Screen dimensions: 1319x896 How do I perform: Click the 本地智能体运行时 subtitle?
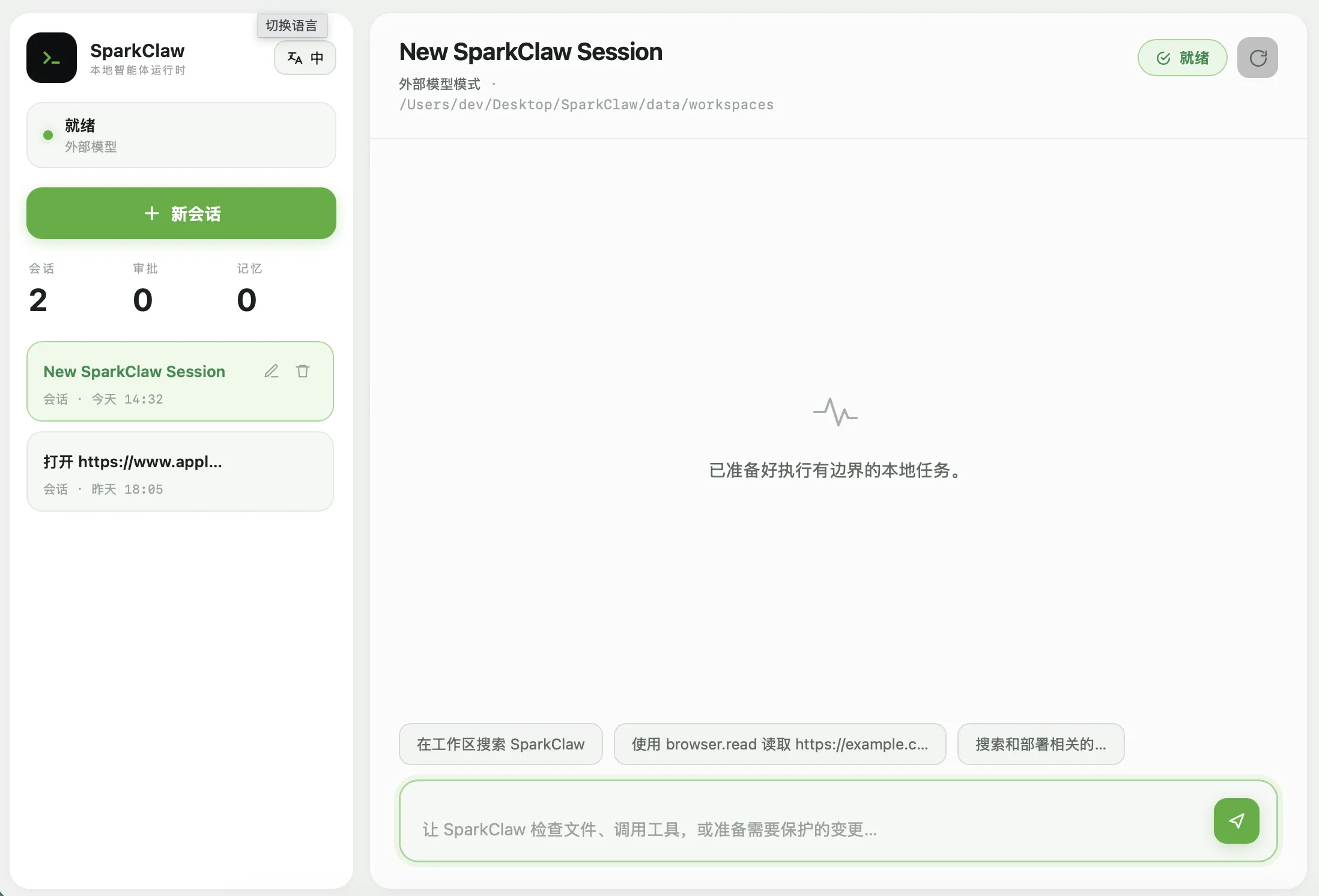click(138, 70)
